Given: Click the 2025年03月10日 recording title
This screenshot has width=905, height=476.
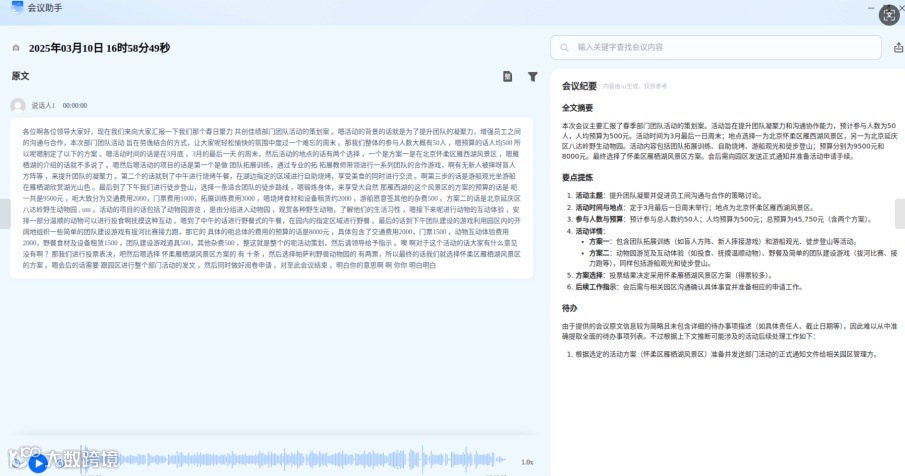Looking at the screenshot, I should 99,48.
